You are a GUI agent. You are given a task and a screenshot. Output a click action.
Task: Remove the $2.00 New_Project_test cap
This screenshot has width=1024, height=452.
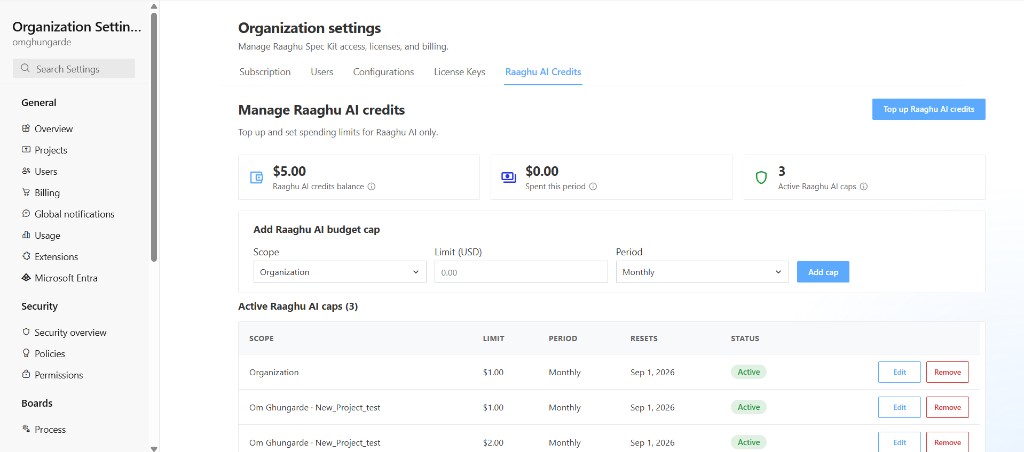[x=948, y=442]
